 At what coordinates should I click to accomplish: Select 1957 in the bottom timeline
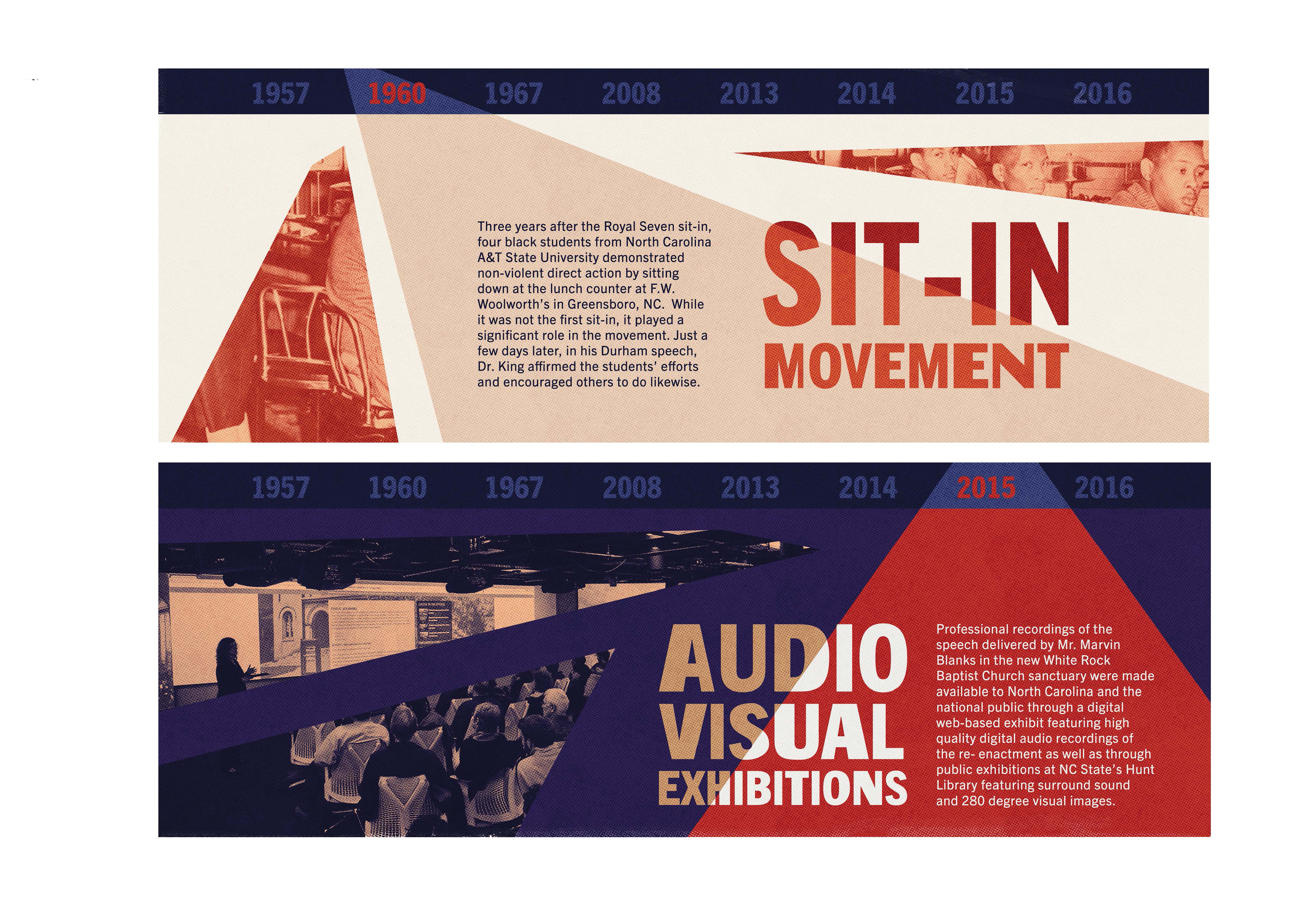280,488
